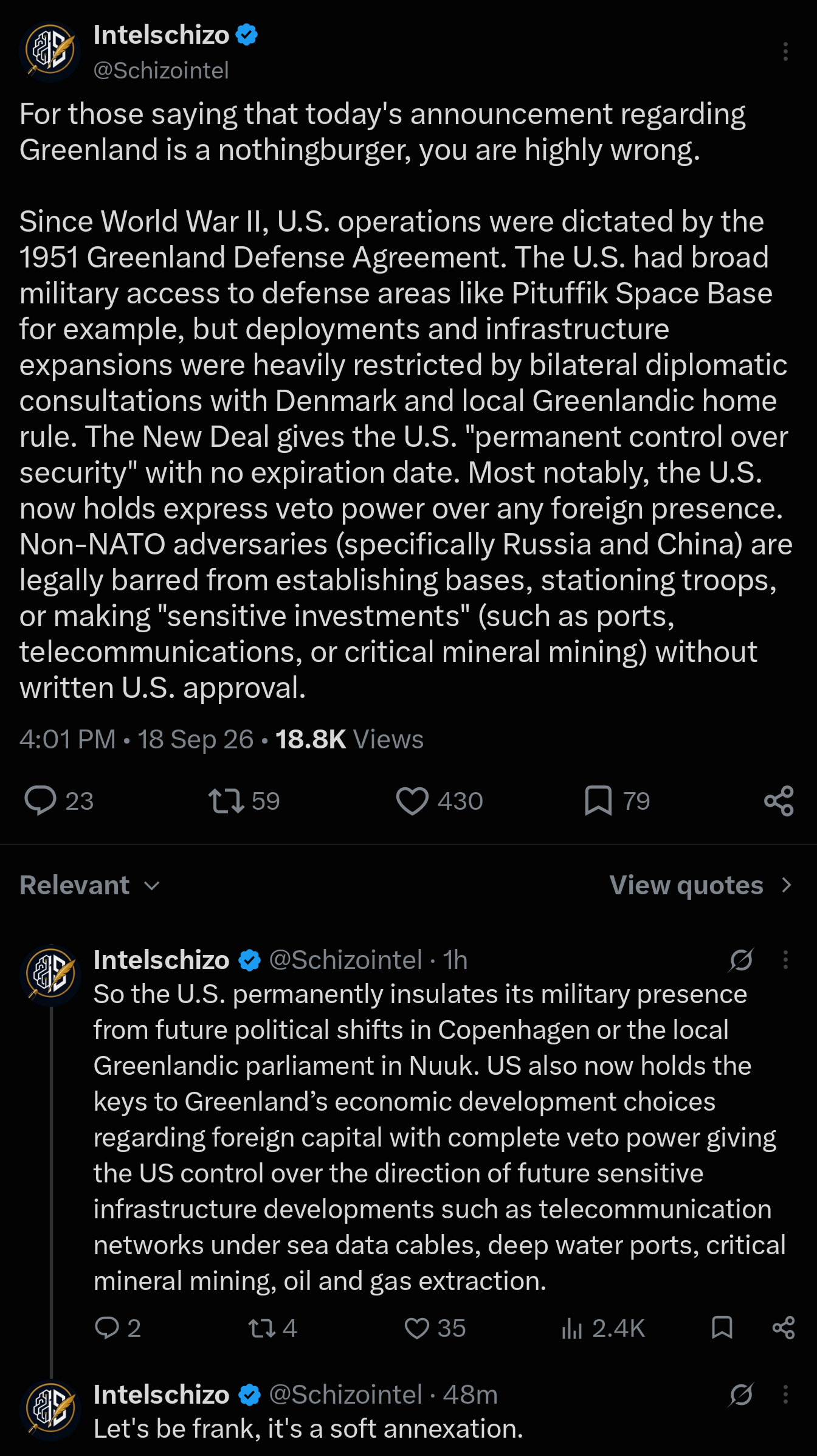
Task: Open the three-dot menu on 1h reply
Action: [785, 960]
